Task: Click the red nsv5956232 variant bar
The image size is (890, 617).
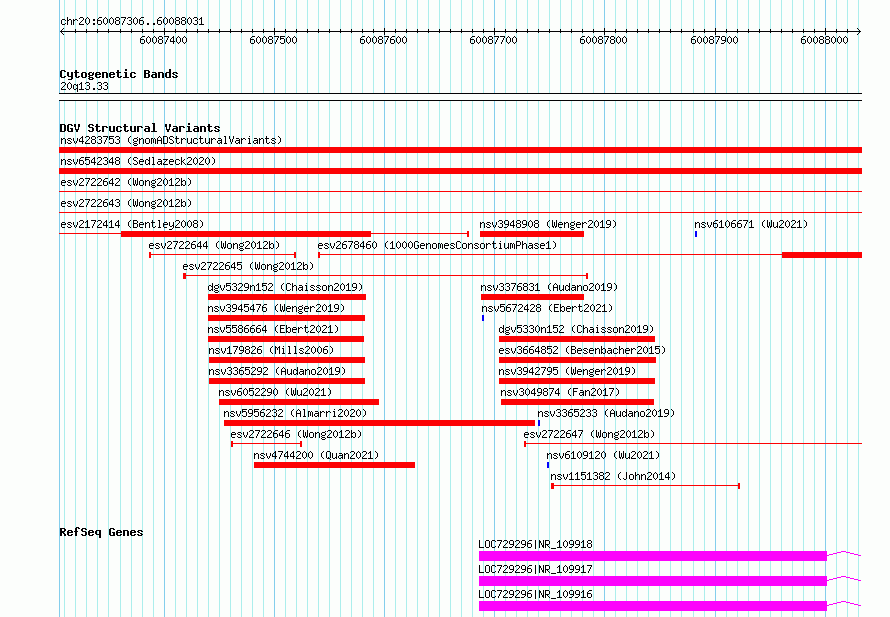Action: pos(379,423)
